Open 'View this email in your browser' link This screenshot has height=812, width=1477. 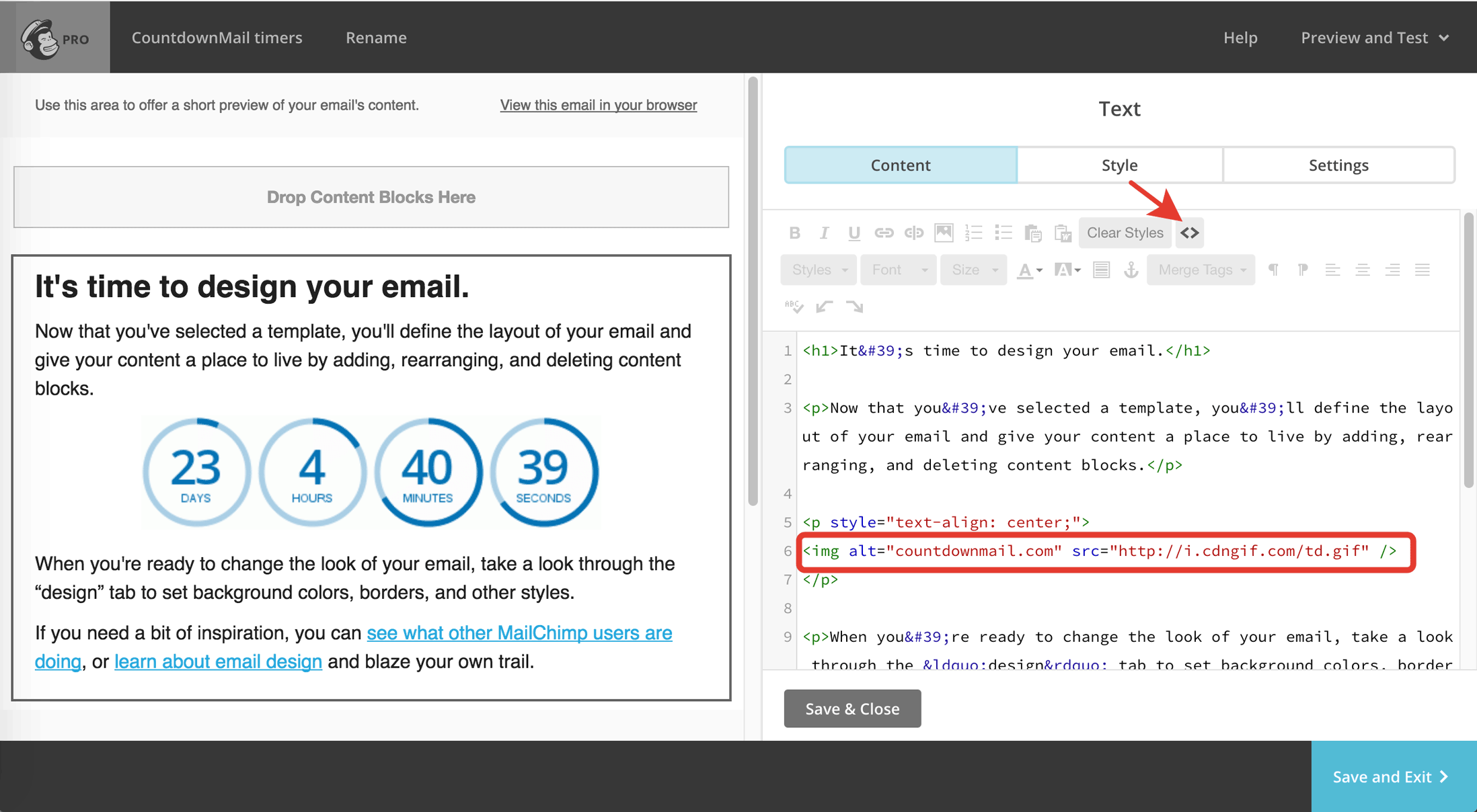click(598, 105)
